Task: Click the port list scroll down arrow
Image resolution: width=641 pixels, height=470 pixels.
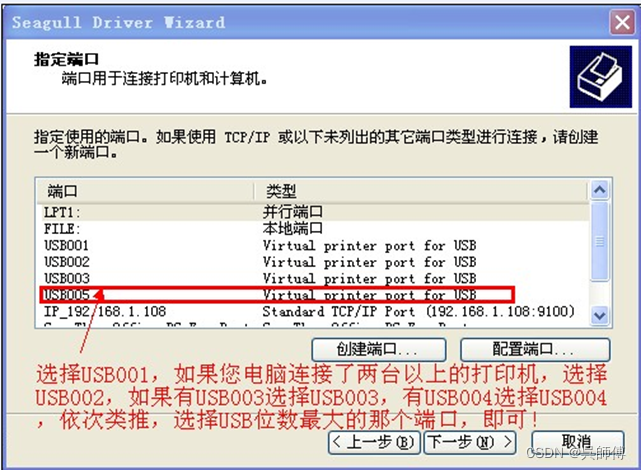Action: pos(600,316)
